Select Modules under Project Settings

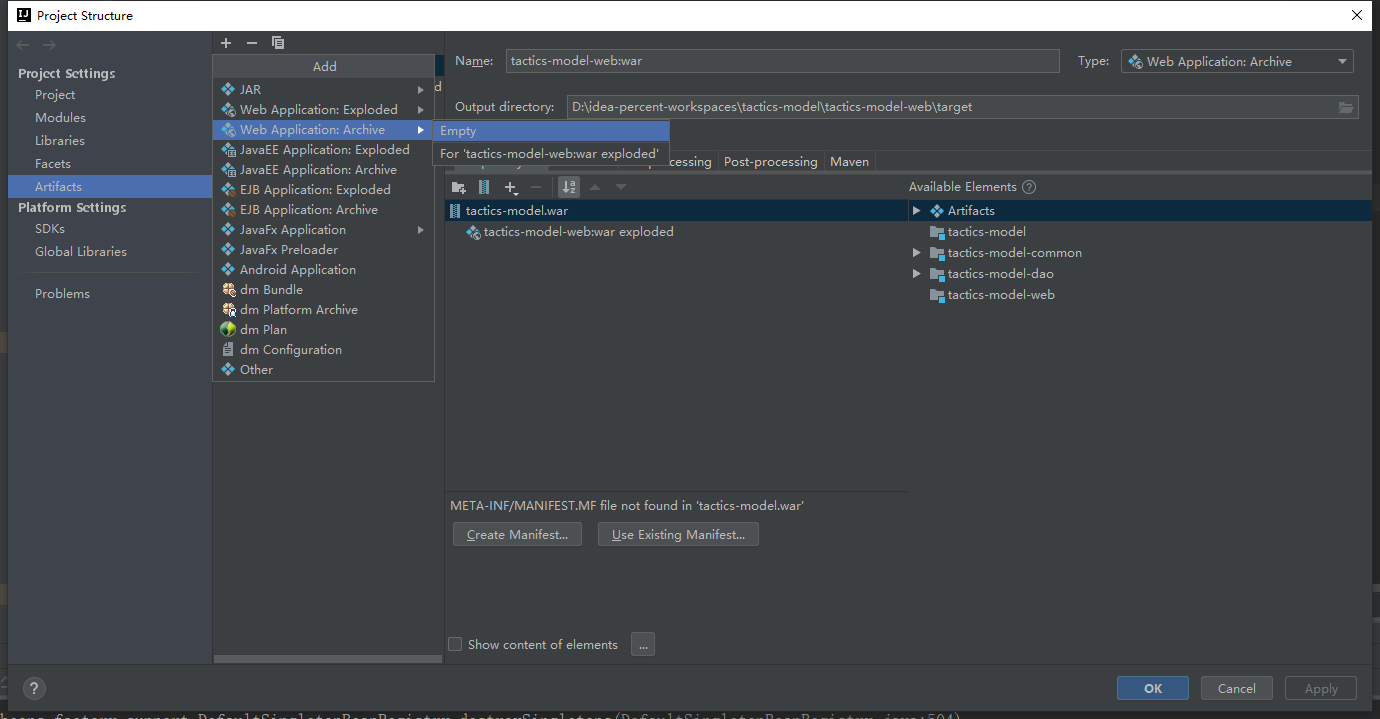click(x=60, y=118)
